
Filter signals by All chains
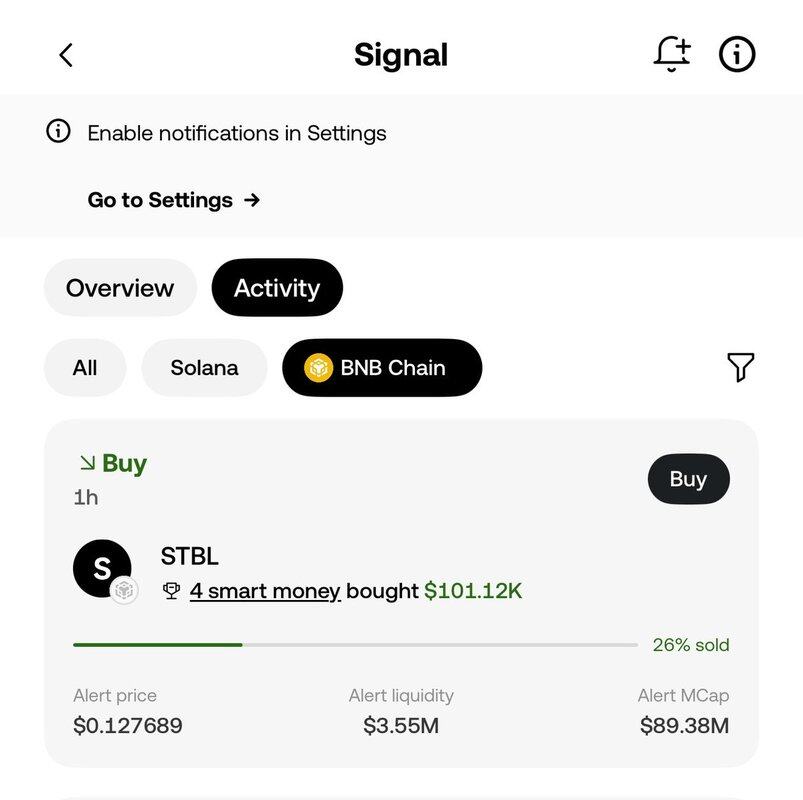(85, 368)
